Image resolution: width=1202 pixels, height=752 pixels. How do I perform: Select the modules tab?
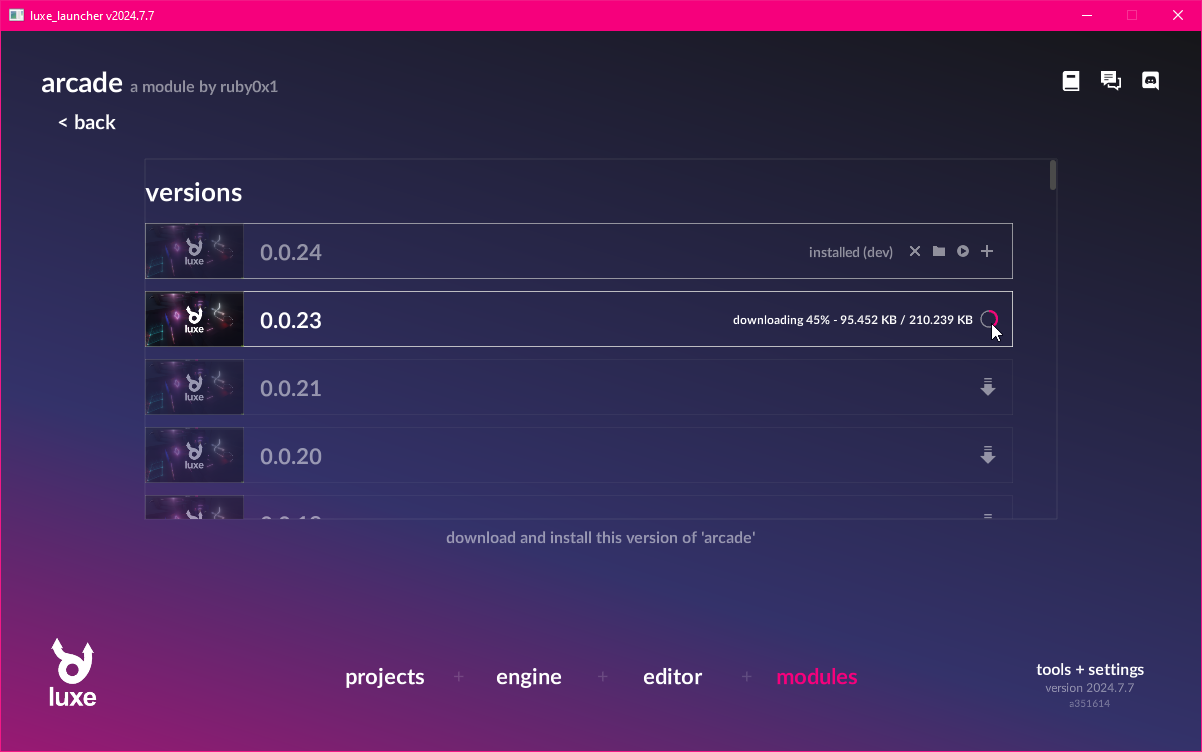(817, 677)
